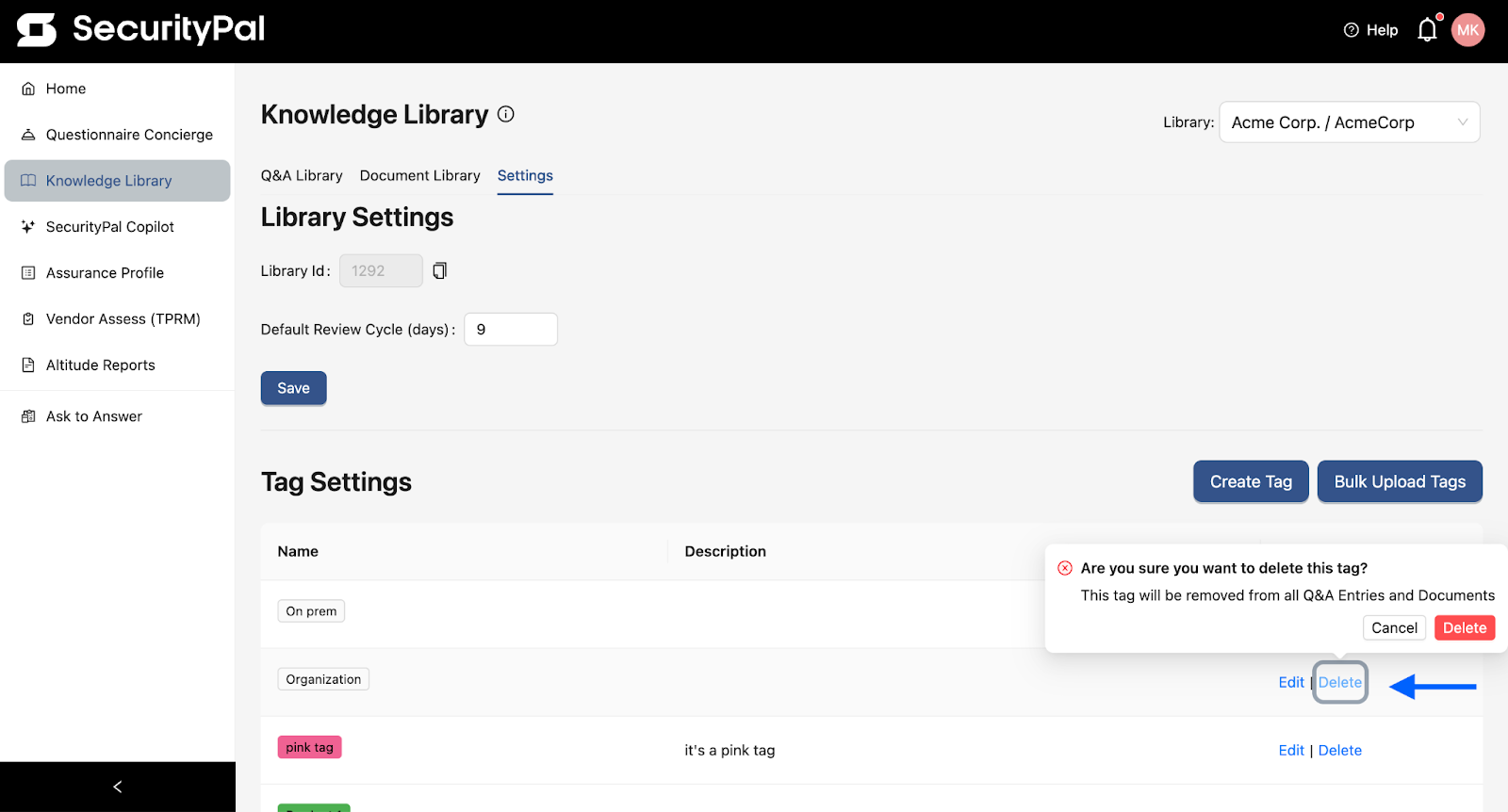Viewport: 1508px width, 812px height.
Task: Click the Bulk Upload Tags button
Action: (1400, 481)
